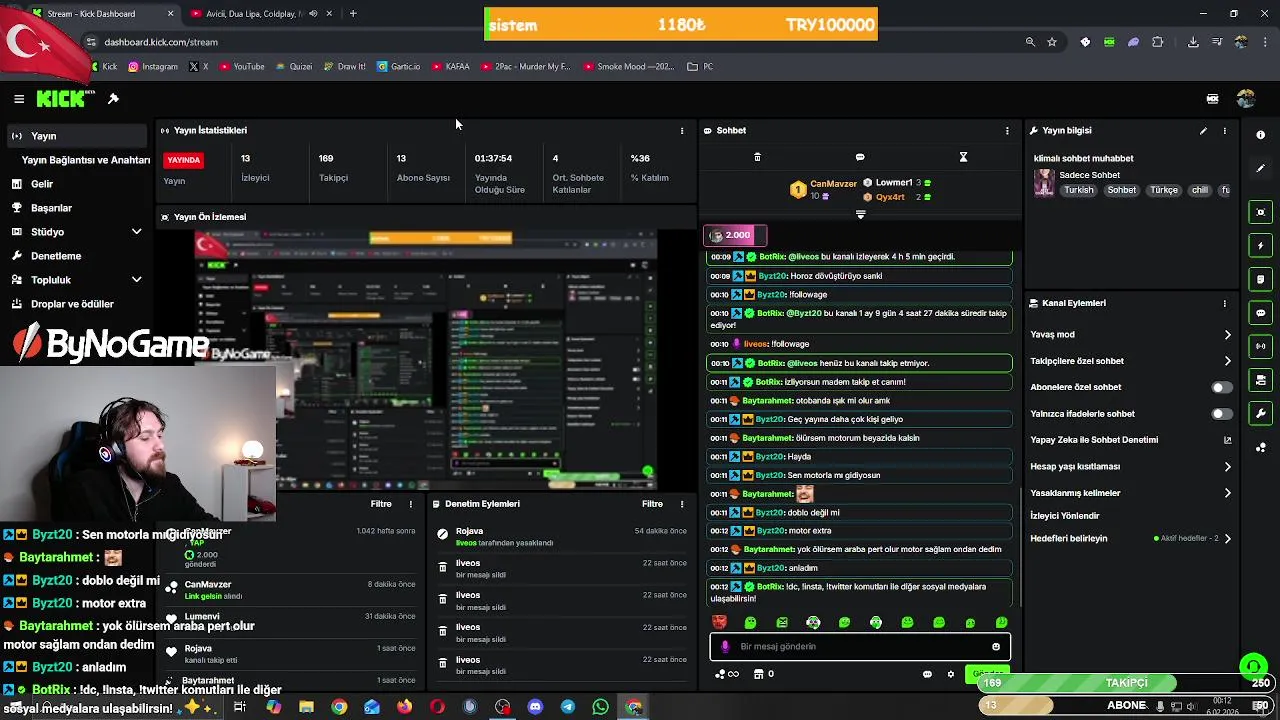Click the wrench icon in right sidebar
This screenshot has width=1280, height=720.
(1260, 413)
